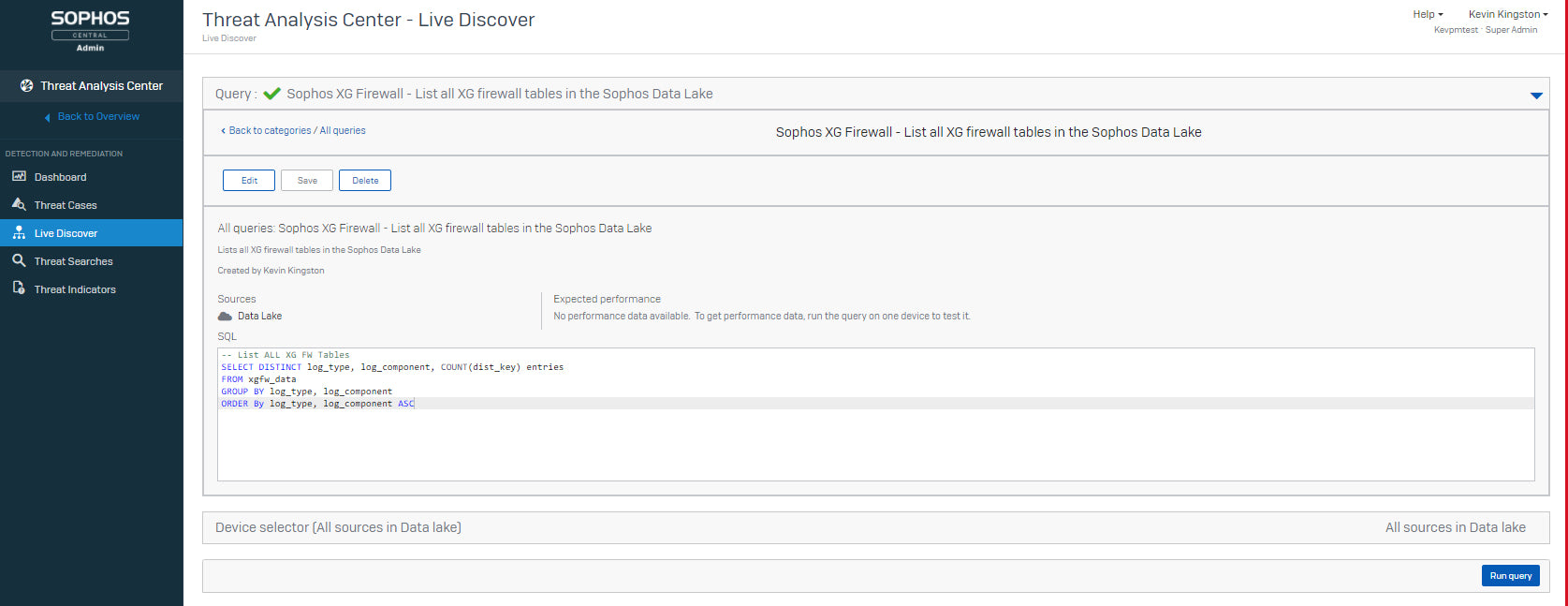Image resolution: width=1568 pixels, height=606 pixels.
Task: Click the Delete query button
Action: pos(365,180)
